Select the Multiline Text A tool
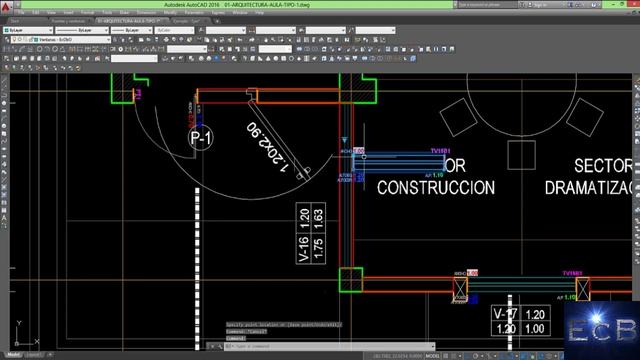Image resolution: width=640 pixels, height=360 pixels. pyautogui.click(x=4, y=218)
